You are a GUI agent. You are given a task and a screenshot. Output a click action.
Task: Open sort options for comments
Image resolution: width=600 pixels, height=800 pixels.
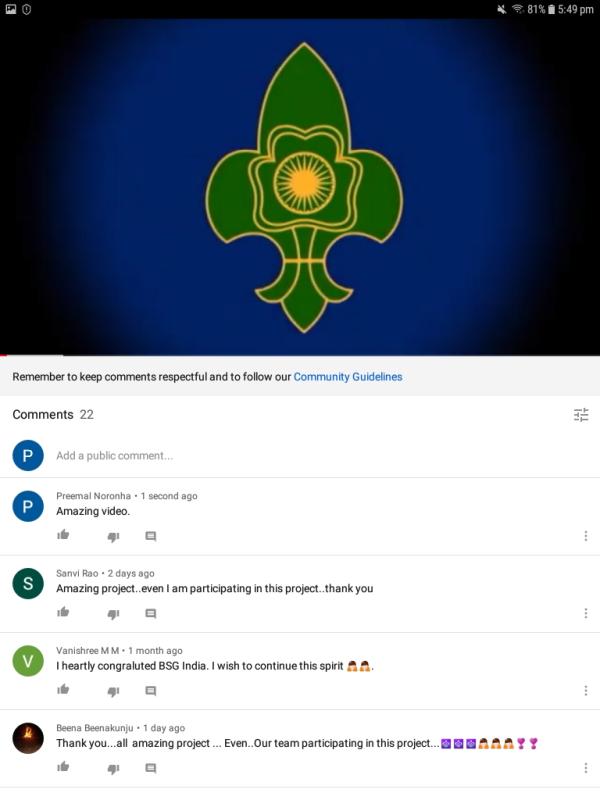(581, 415)
